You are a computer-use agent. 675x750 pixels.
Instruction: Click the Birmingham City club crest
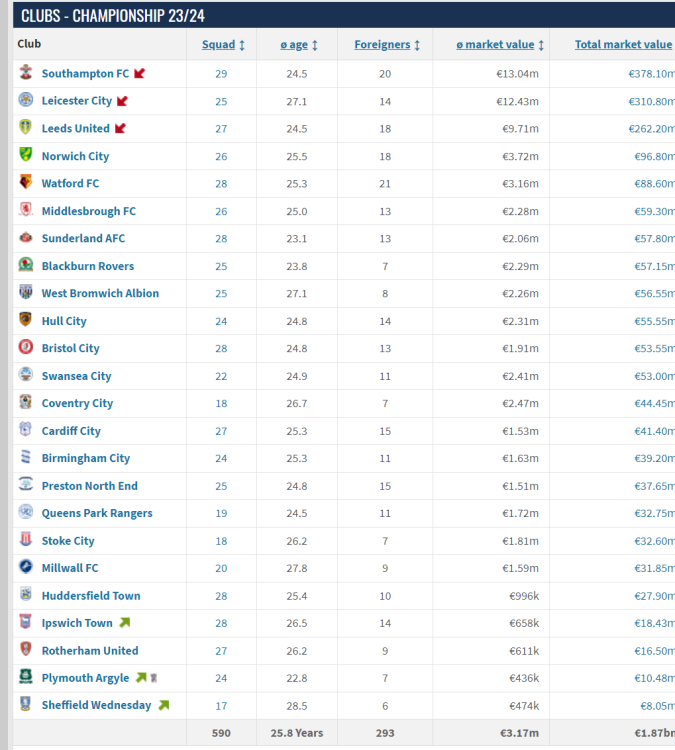click(x=26, y=457)
